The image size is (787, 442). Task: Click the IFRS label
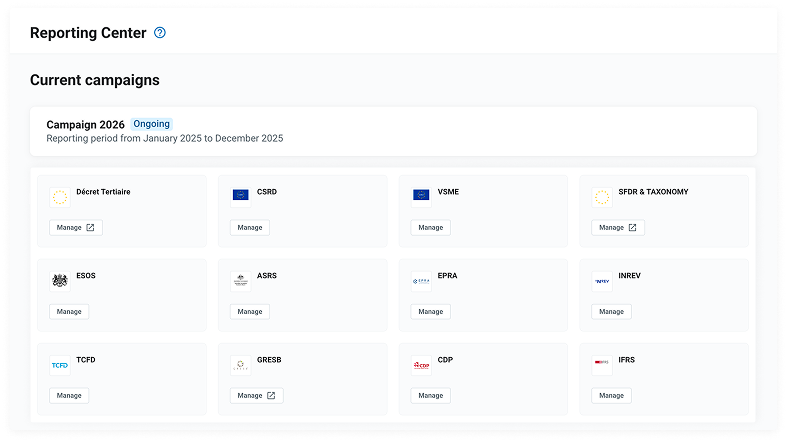click(626, 360)
